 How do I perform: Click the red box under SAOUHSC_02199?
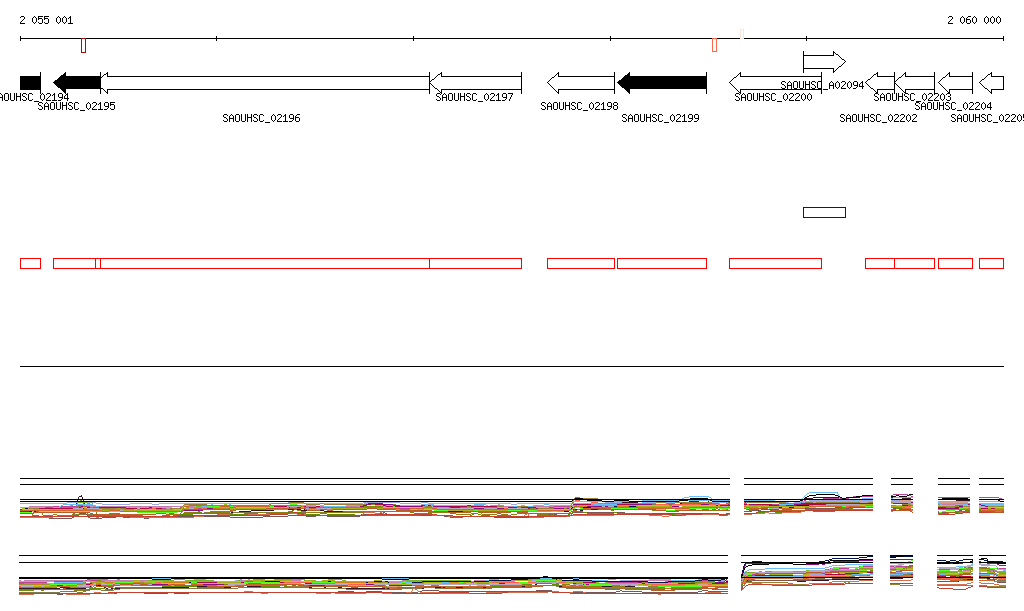[662, 264]
